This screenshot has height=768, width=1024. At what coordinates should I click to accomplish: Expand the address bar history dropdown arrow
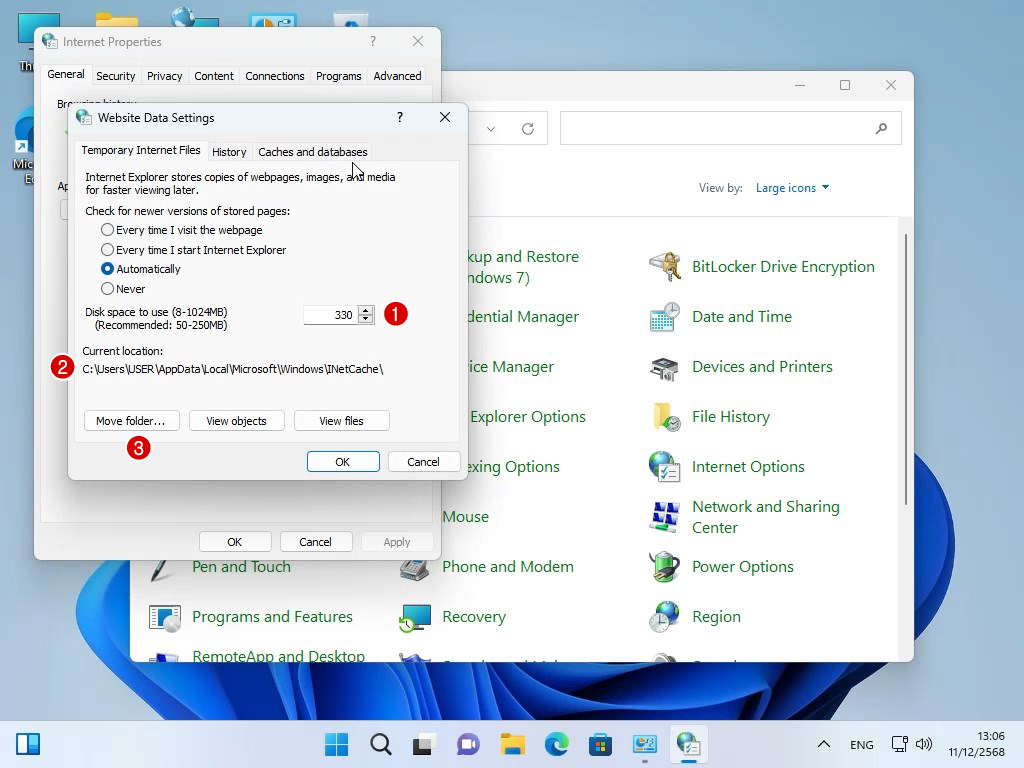491,129
